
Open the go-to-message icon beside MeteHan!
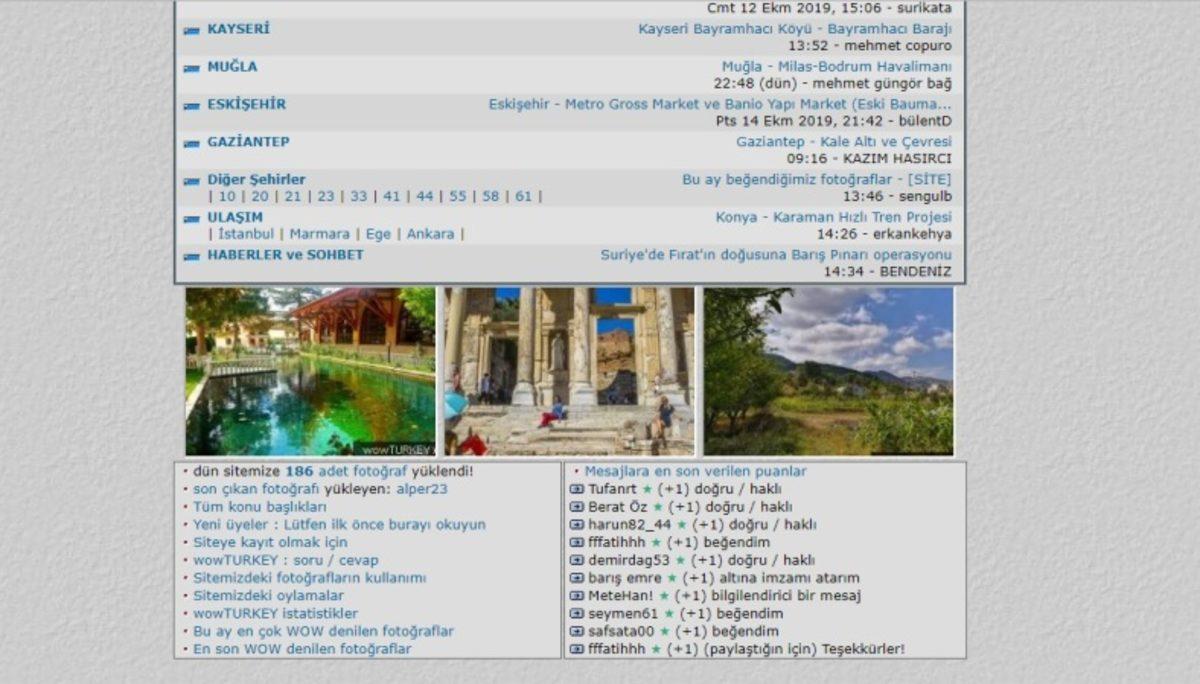[x=575, y=595]
